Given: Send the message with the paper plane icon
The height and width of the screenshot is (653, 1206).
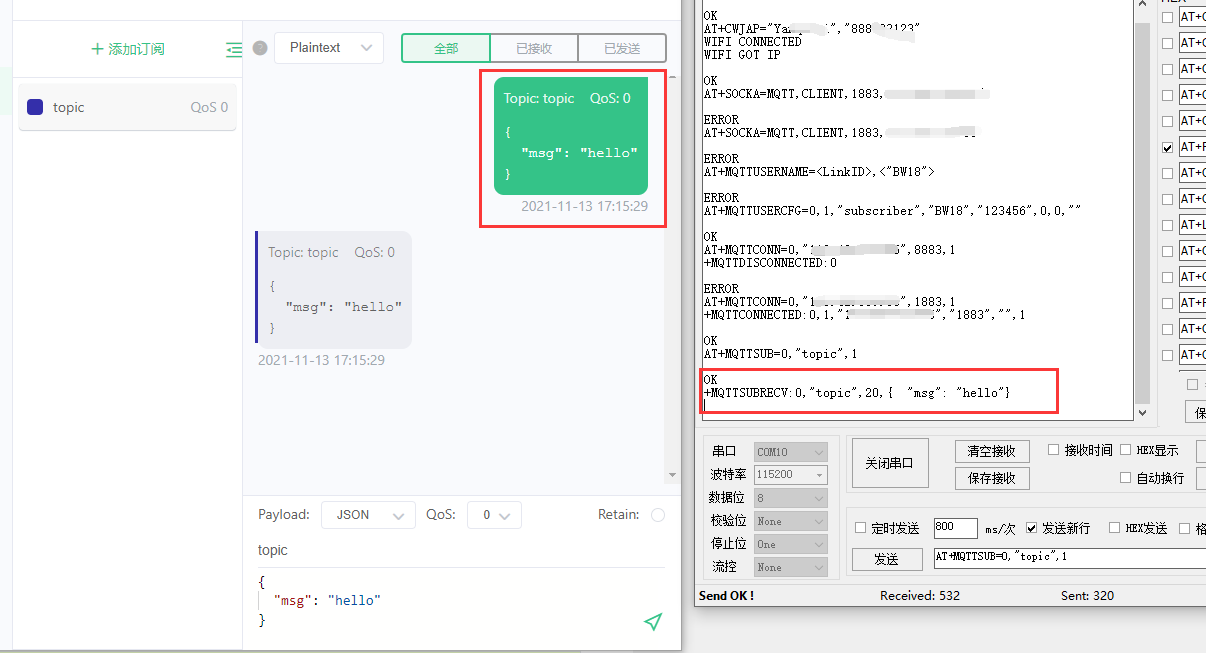Looking at the screenshot, I should [653, 622].
